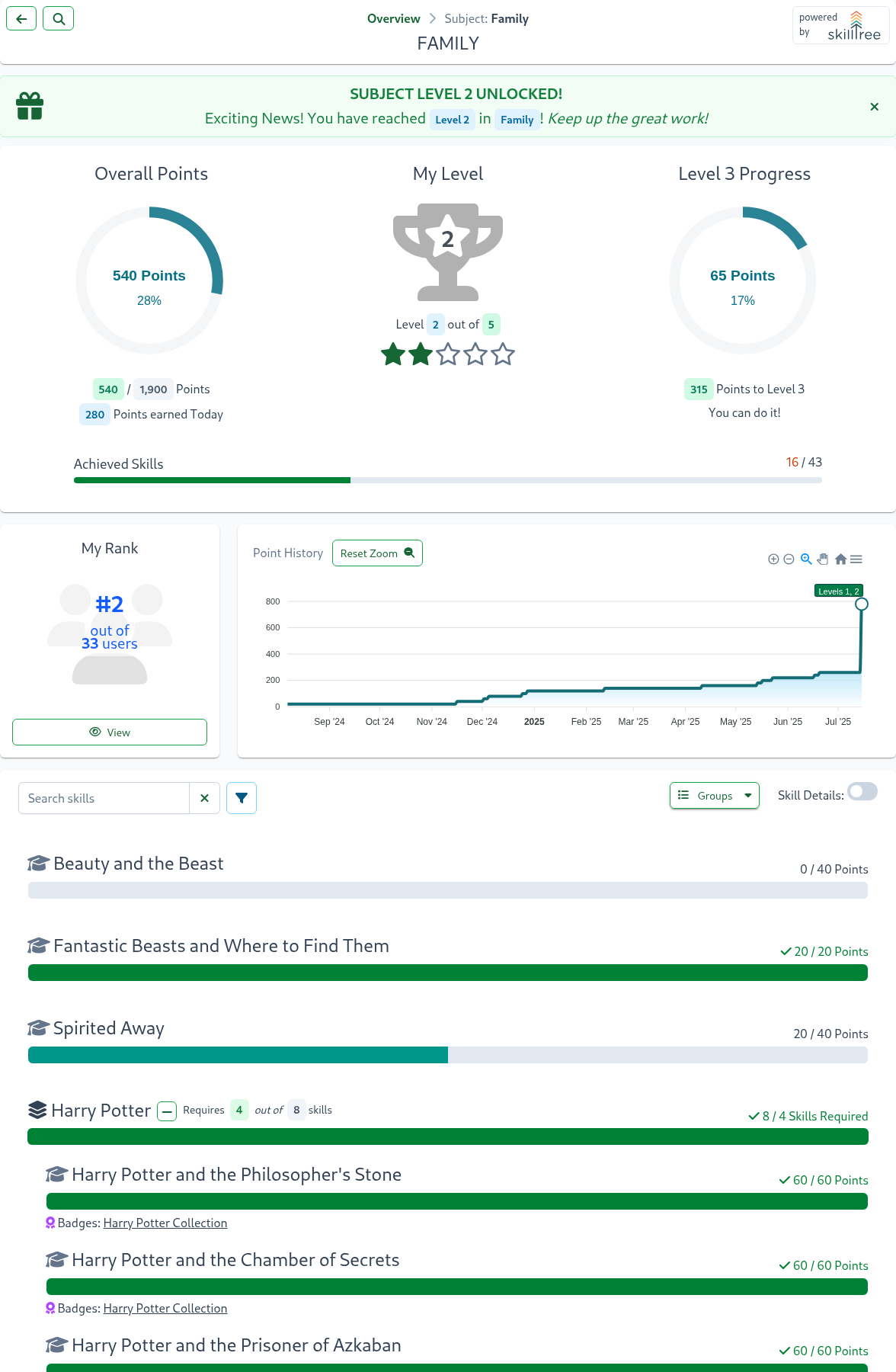Click the Harry Potter group stack icon

click(37, 1110)
